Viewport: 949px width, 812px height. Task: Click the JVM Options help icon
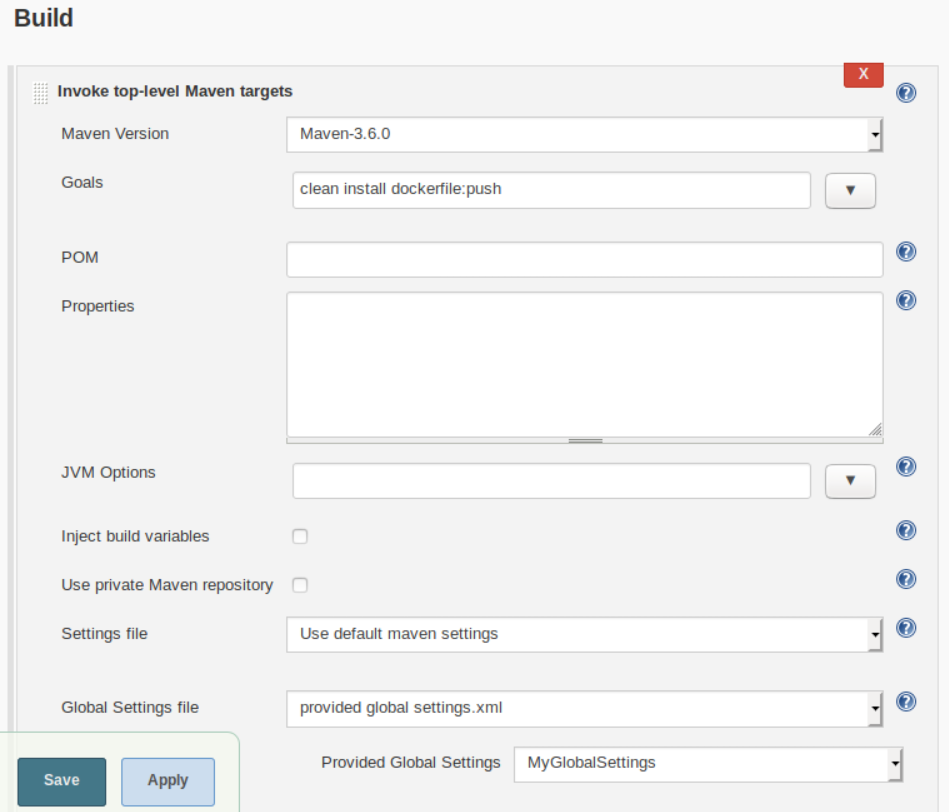(908, 465)
